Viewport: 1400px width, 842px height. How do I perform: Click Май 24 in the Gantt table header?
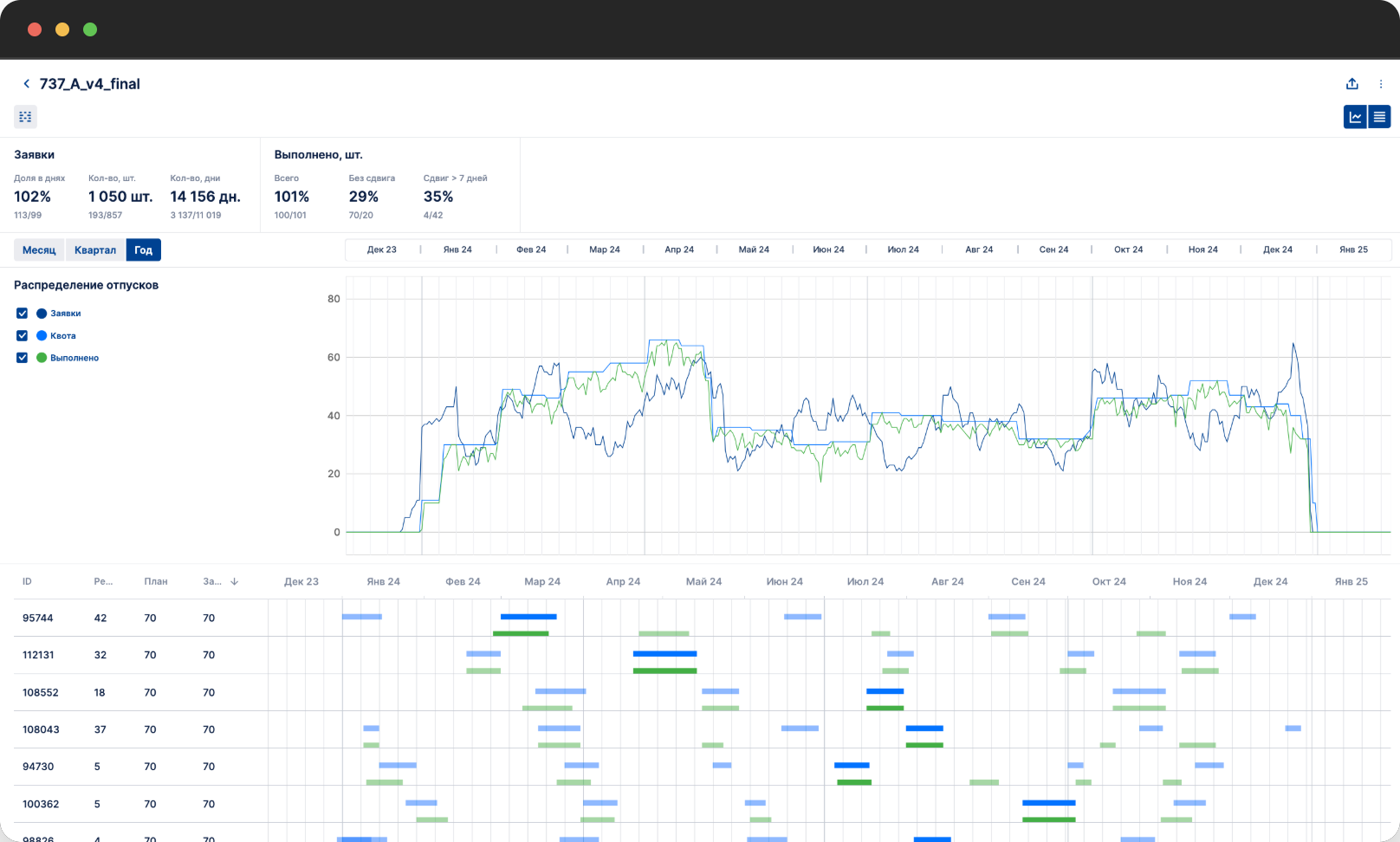coord(703,581)
